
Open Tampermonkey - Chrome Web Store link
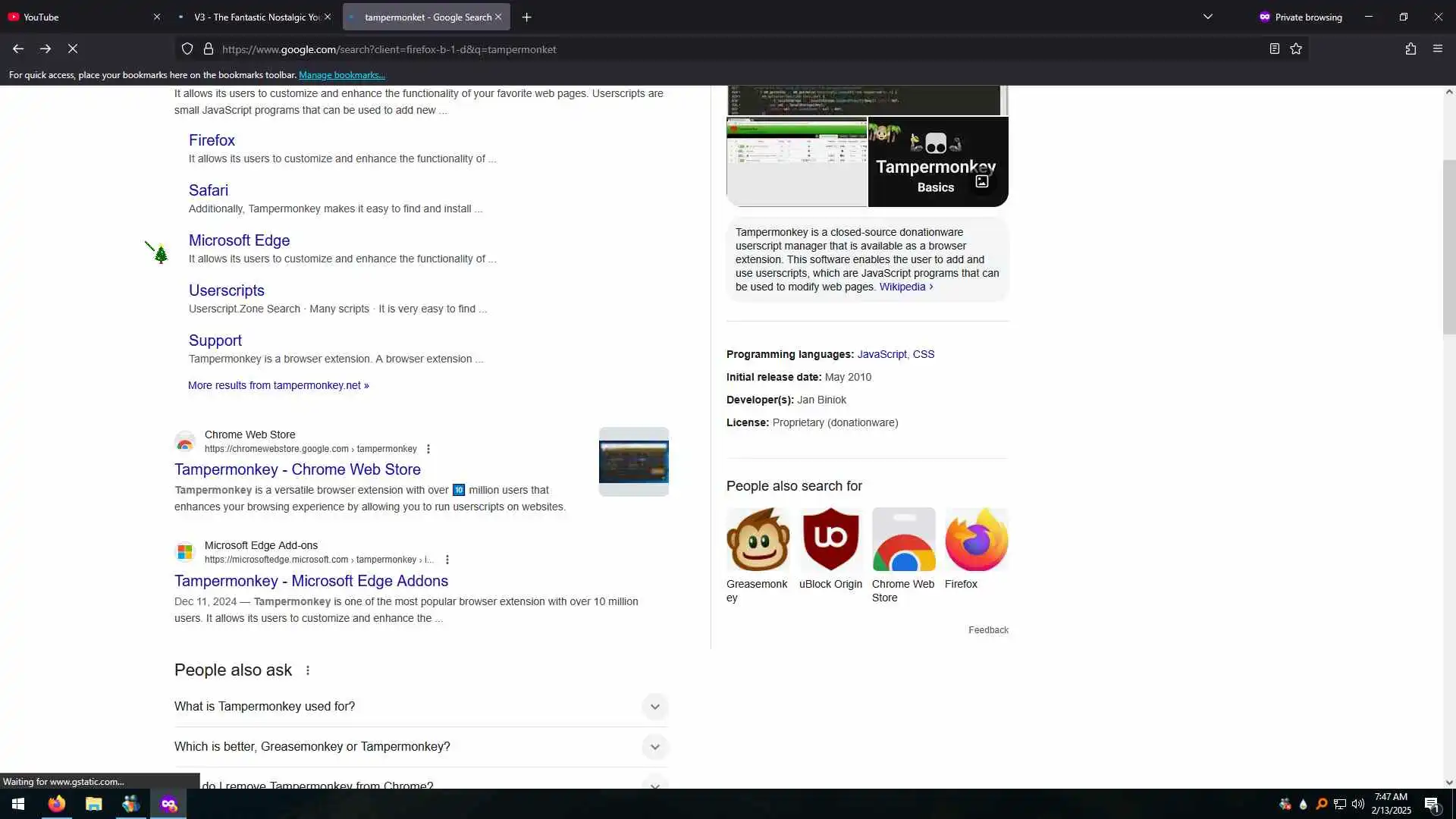tap(297, 469)
